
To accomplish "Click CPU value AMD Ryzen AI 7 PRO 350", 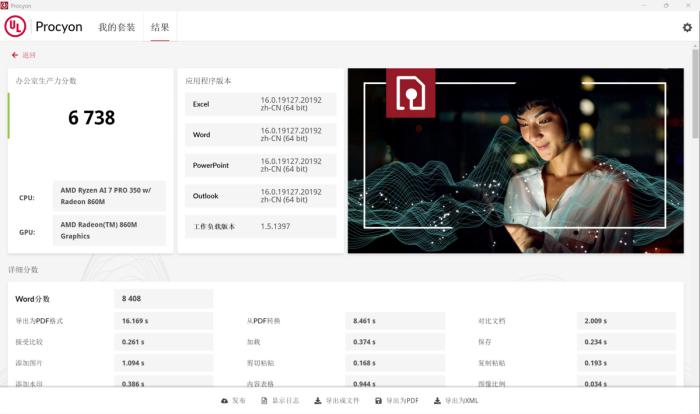I will (x=109, y=196).
